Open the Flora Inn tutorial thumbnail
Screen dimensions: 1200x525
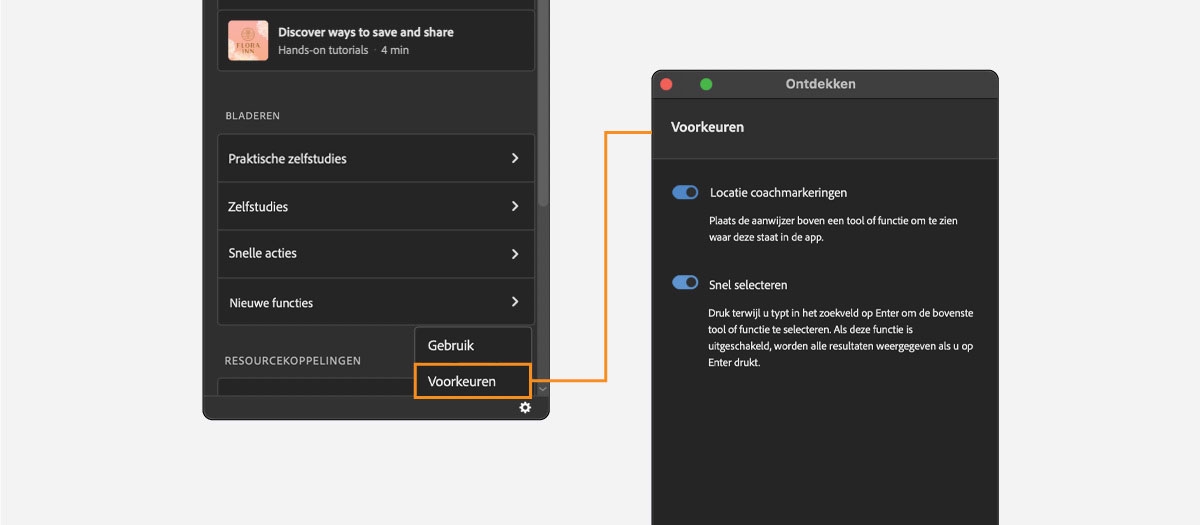(247, 41)
